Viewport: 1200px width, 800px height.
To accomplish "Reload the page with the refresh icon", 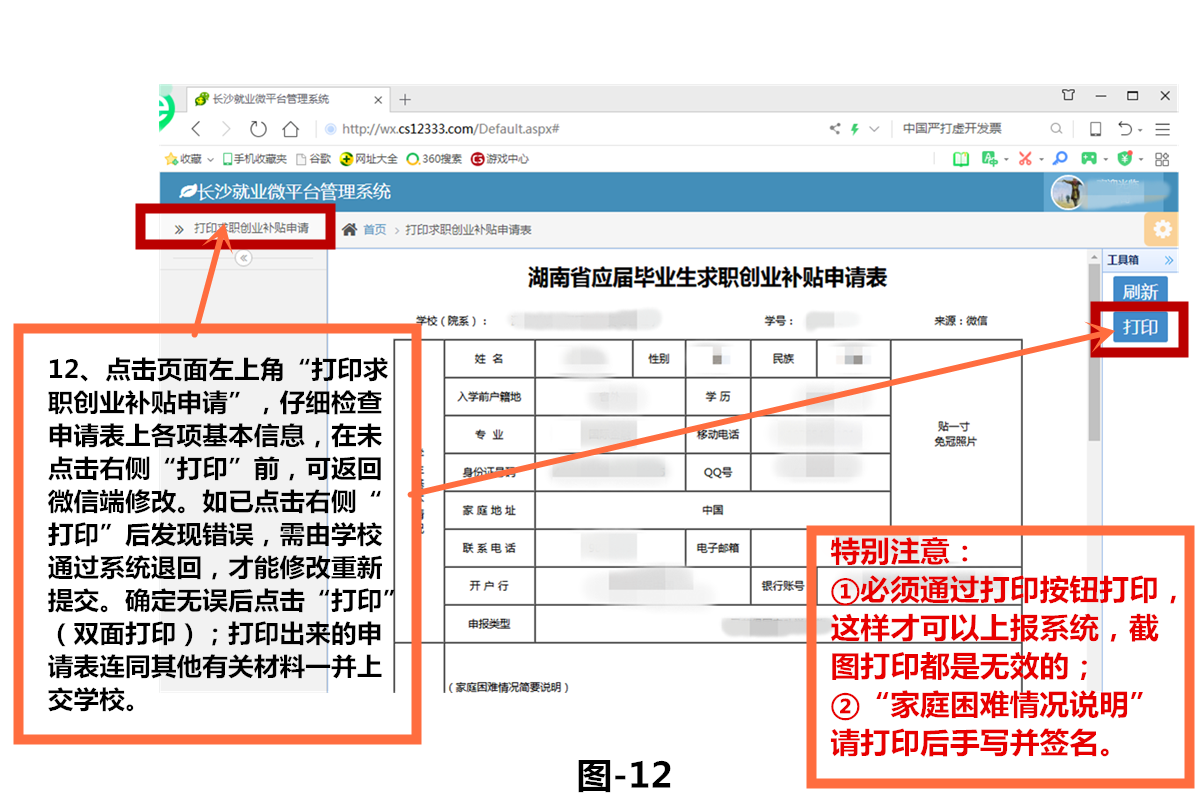I will pyautogui.click(x=258, y=129).
